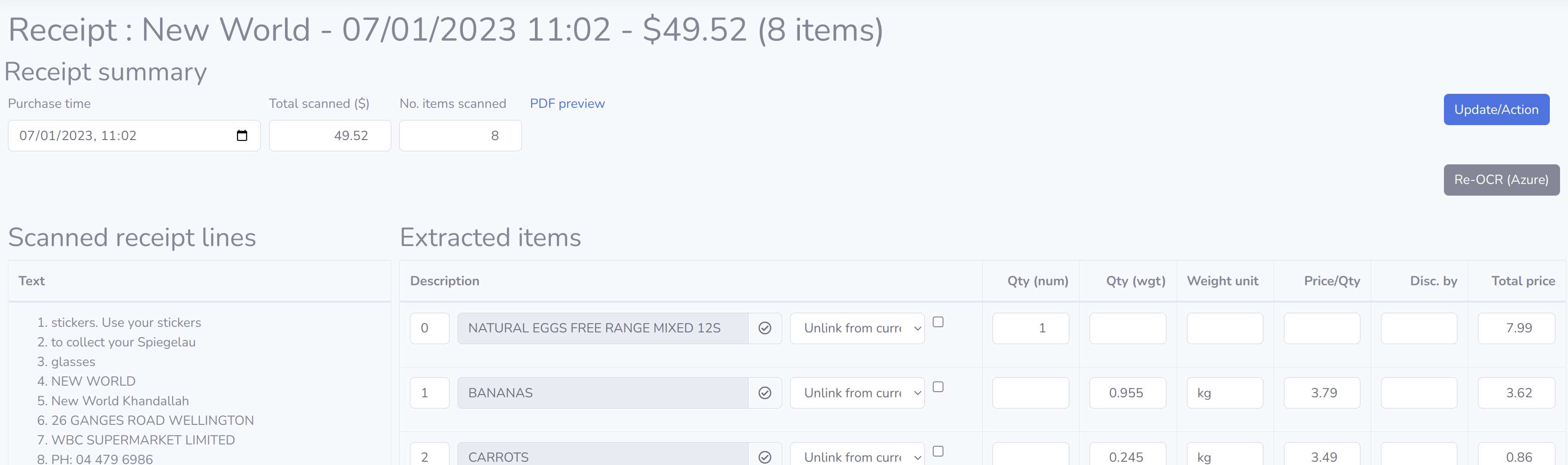The height and width of the screenshot is (465, 1568).
Task: Click check-circle icon beside CARROTS description
Action: 764,457
